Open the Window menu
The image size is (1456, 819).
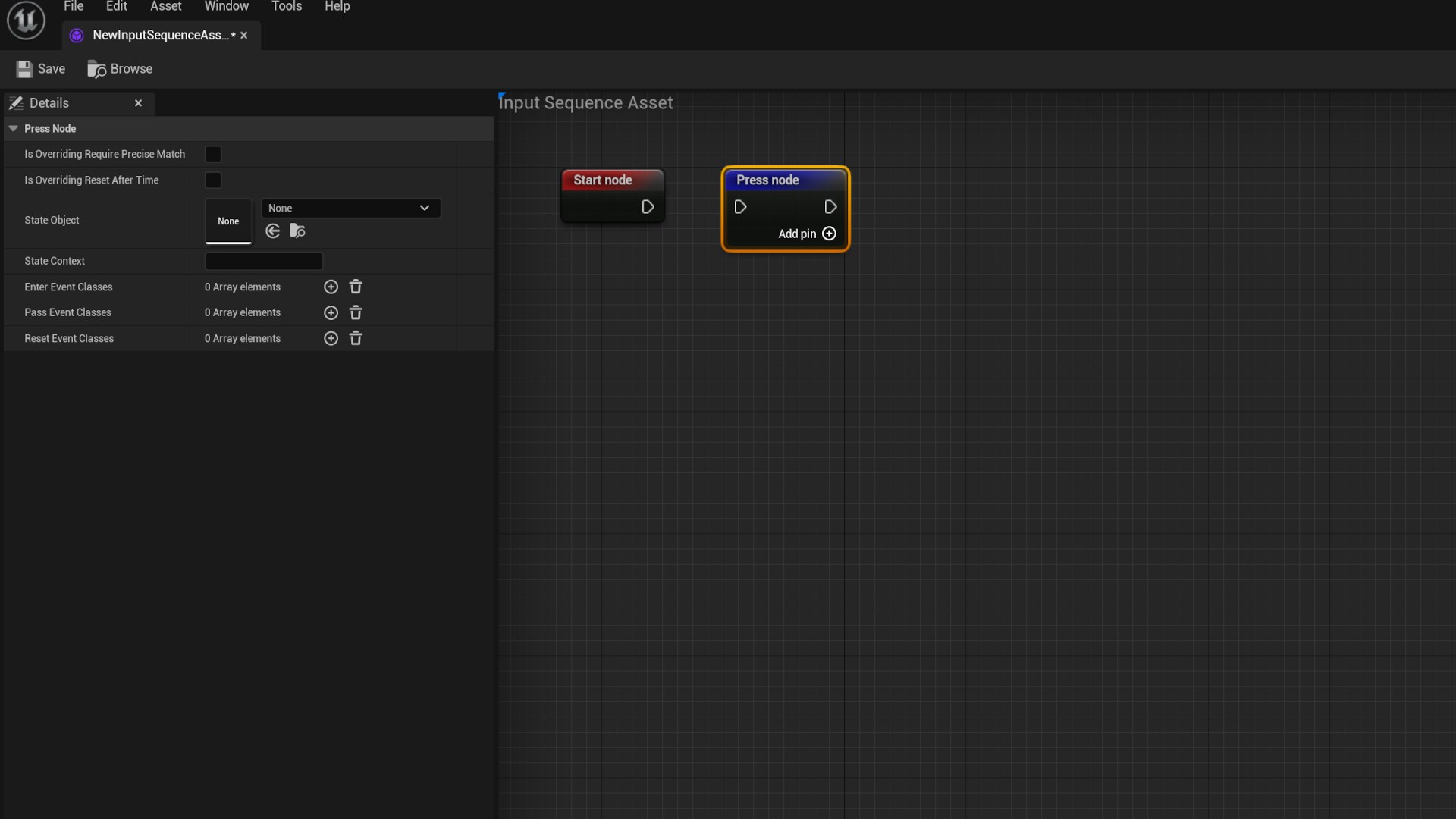click(226, 6)
